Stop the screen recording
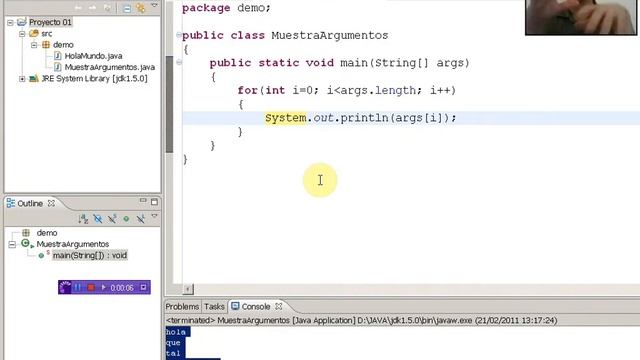This screenshot has height=360, width=640. pos(91,287)
